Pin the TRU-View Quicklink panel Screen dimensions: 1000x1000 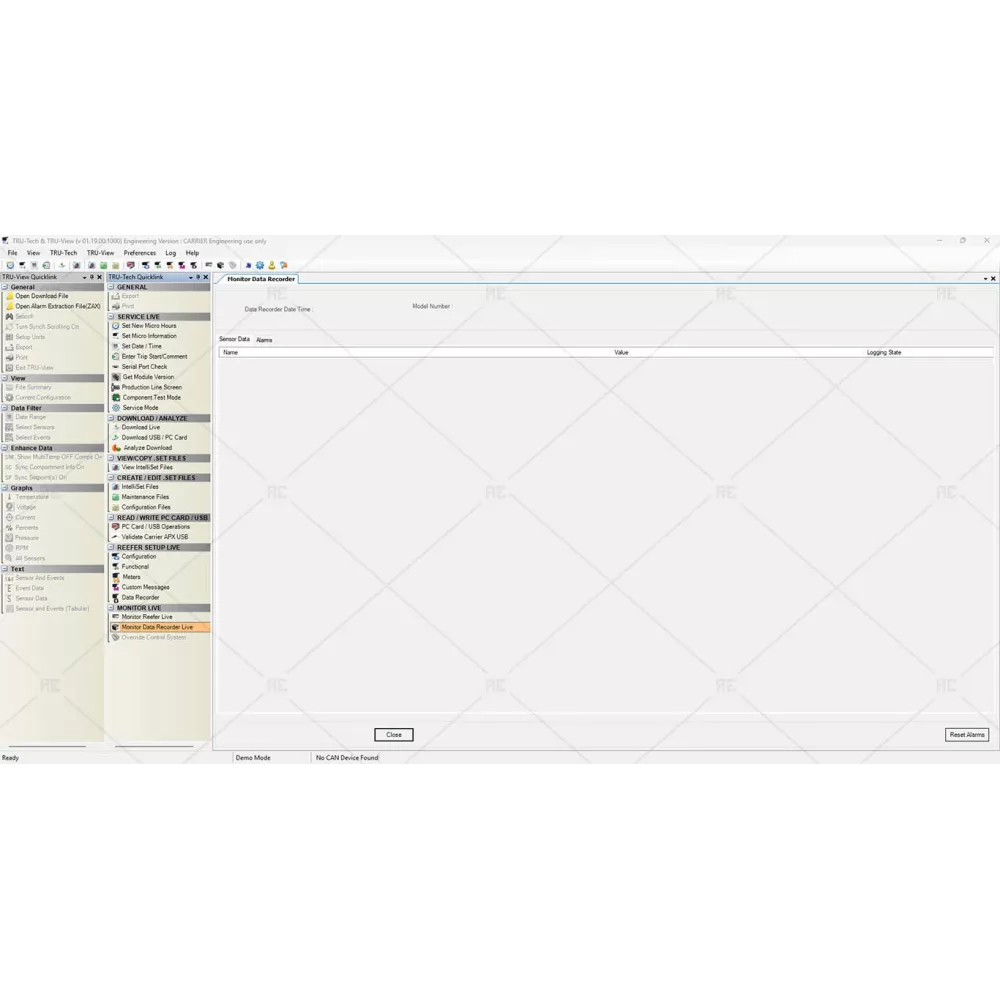pos(91,277)
